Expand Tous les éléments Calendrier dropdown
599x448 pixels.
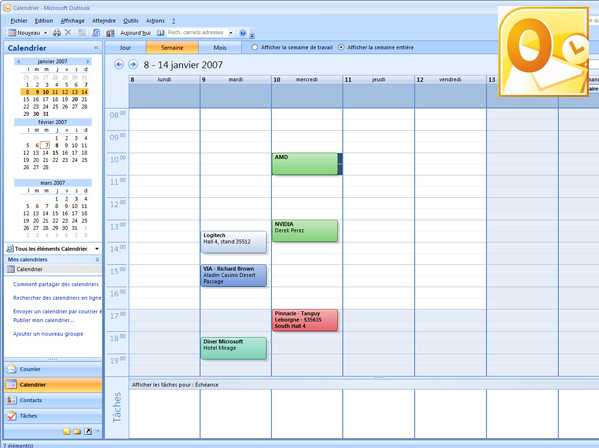point(97,249)
